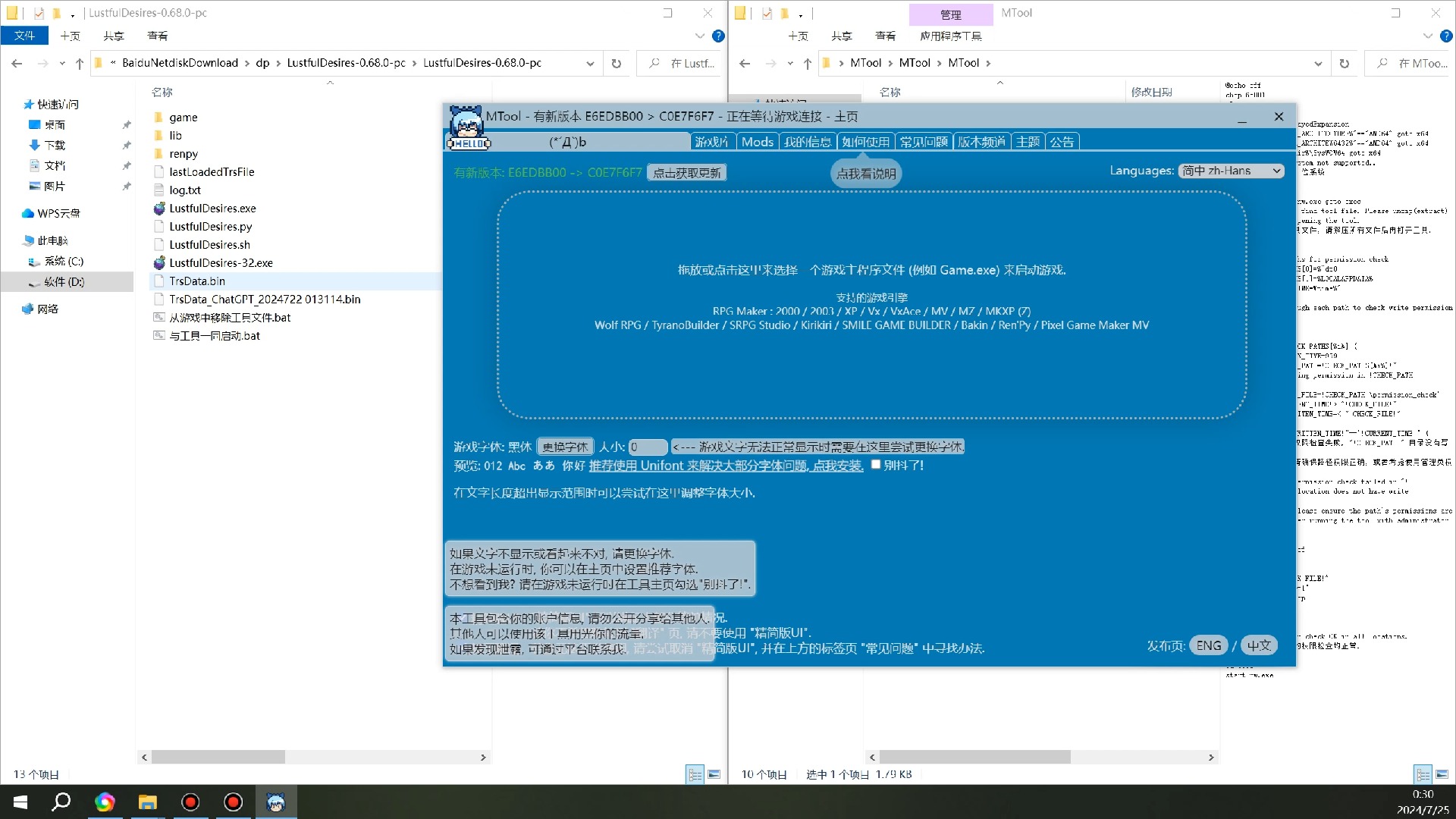
Task: Open the game folder icon
Action: [x=158, y=118]
